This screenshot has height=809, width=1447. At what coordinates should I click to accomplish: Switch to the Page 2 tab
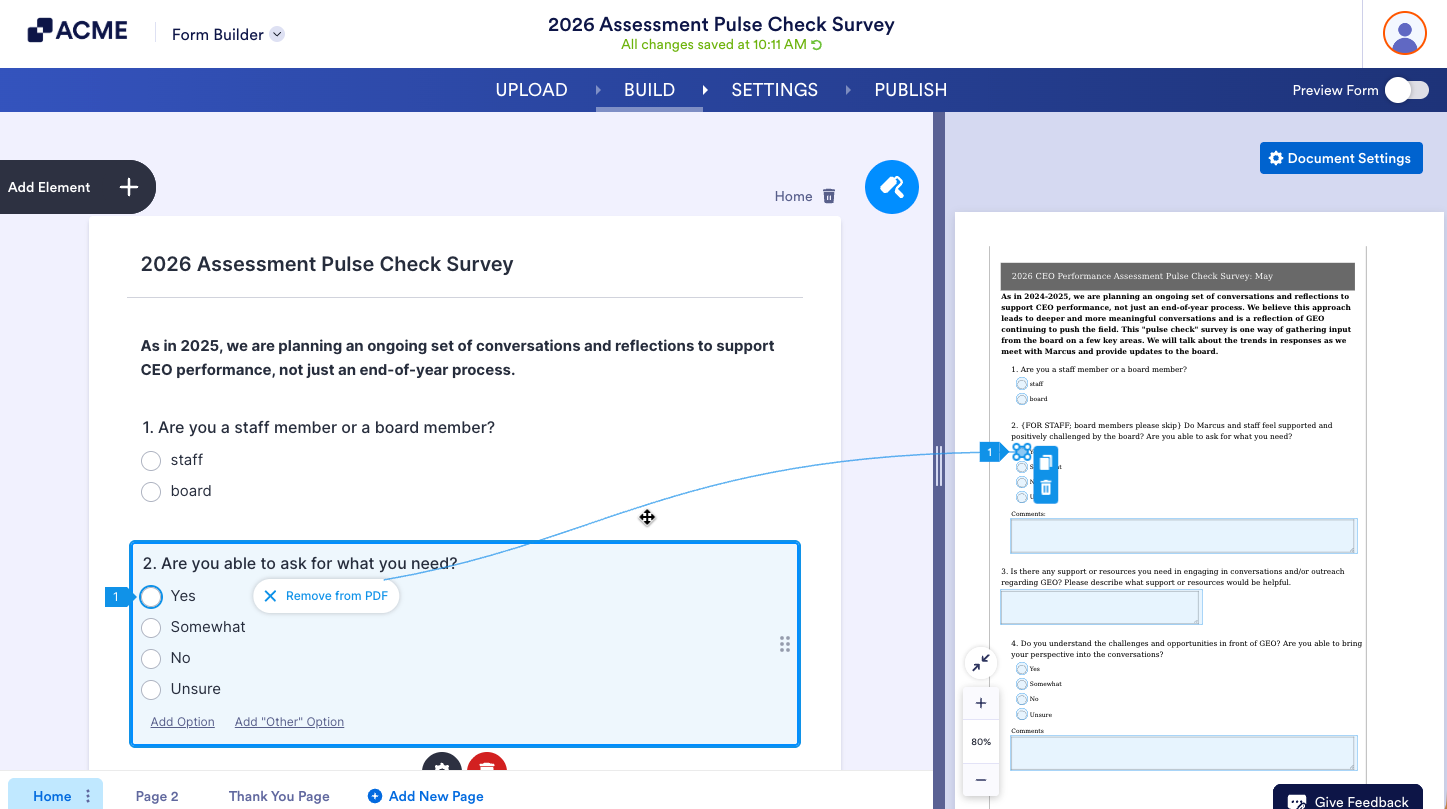157,796
